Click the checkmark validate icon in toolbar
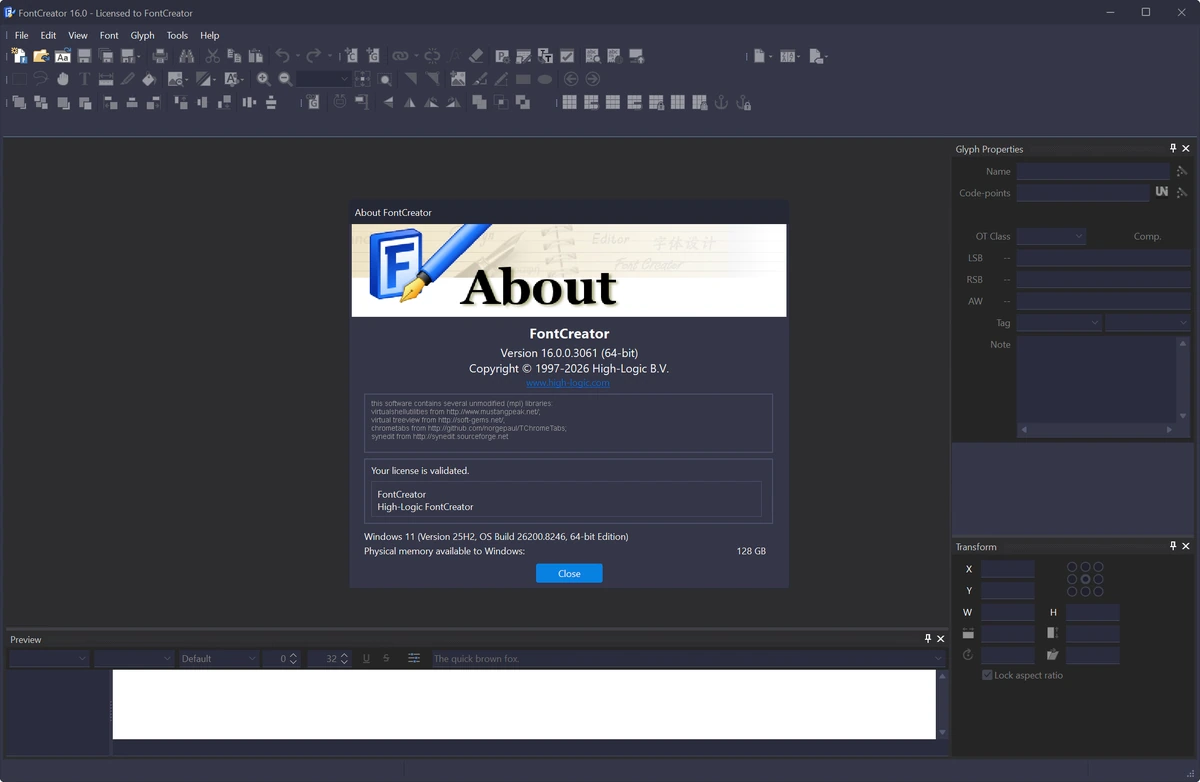 (x=567, y=56)
